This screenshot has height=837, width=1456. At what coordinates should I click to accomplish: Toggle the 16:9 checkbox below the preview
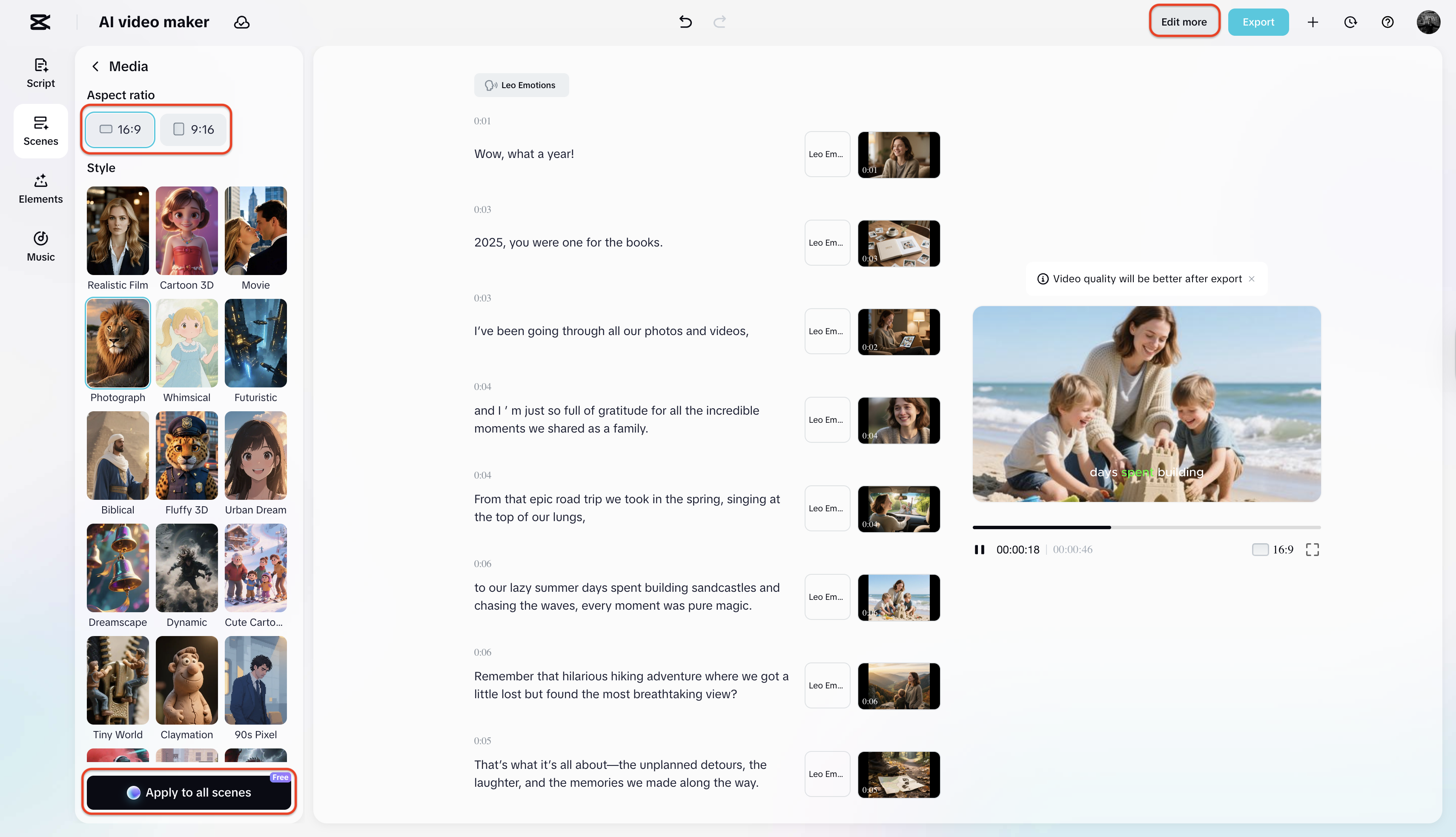[1261, 550]
